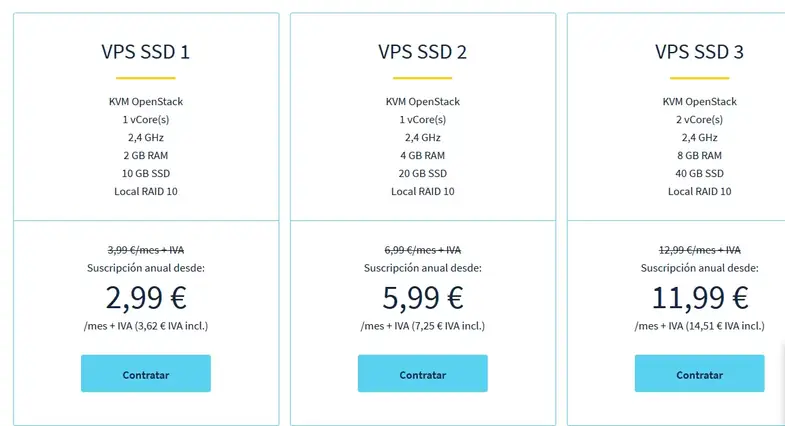This screenshot has height=426, width=785.
Task: Select the VPS SSD 3 plan title
Action: (x=699, y=52)
